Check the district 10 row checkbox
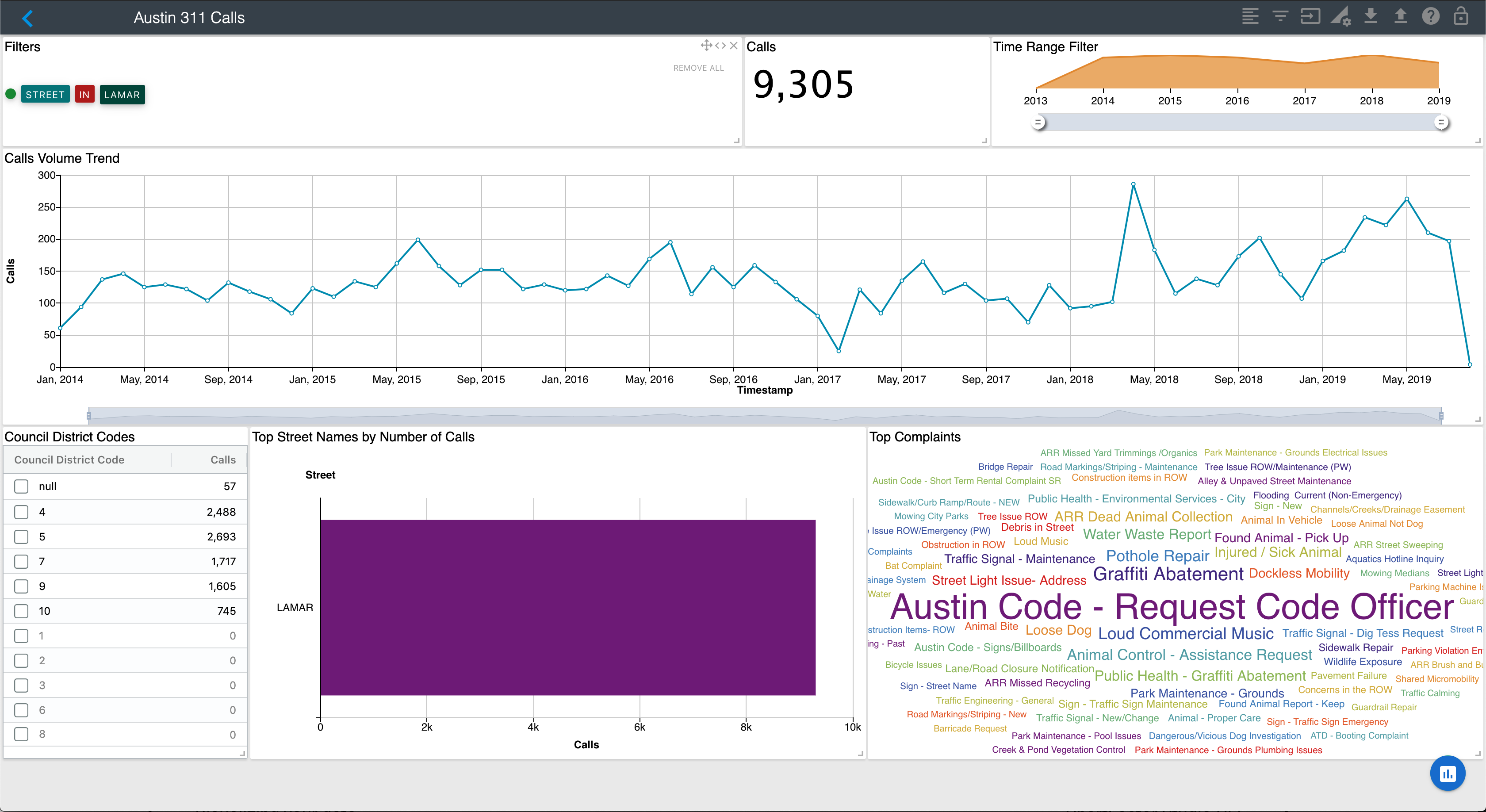The width and height of the screenshot is (1486, 812). (x=21, y=611)
